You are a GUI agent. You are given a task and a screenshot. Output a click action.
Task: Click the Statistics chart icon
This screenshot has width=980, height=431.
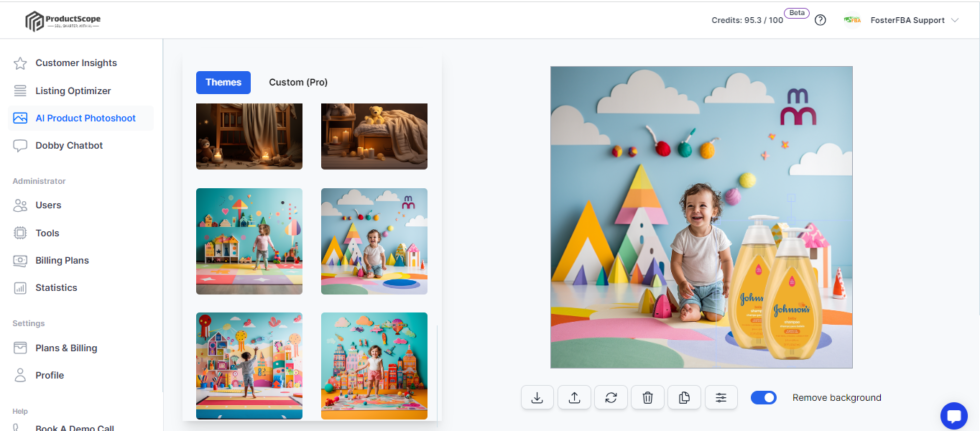pyautogui.click(x=20, y=288)
